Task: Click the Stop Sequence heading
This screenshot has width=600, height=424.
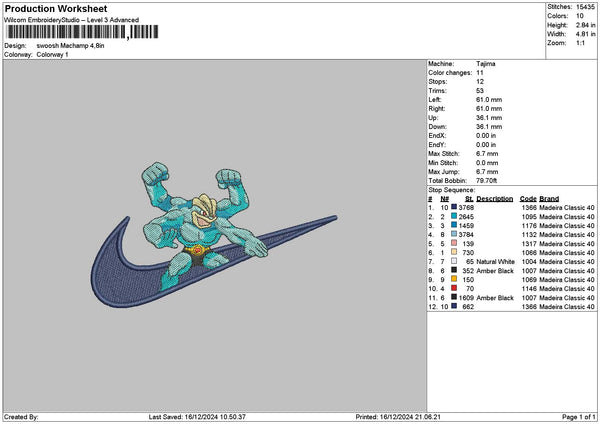Action: coord(452,190)
